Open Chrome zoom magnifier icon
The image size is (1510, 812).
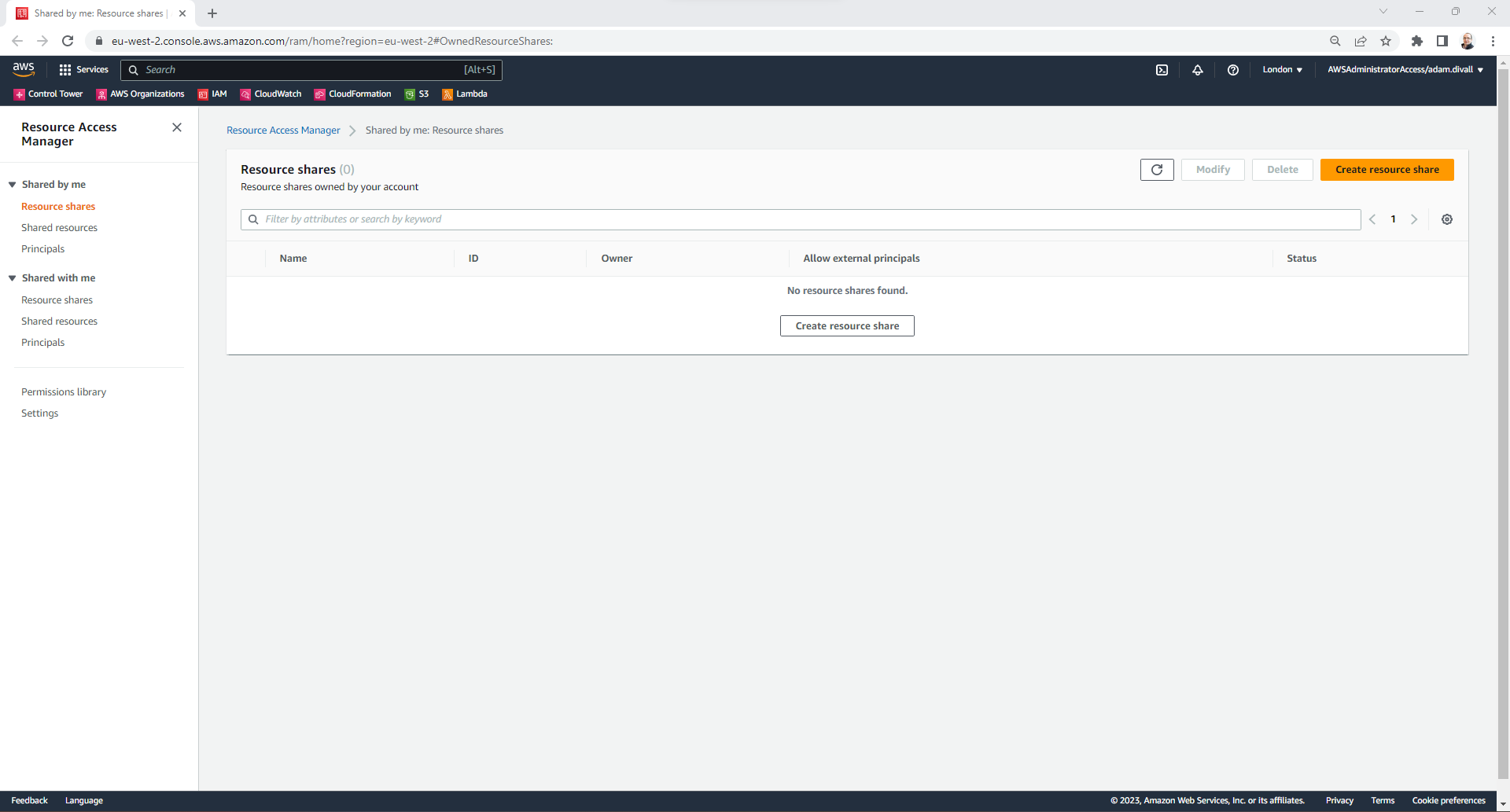tap(1335, 41)
